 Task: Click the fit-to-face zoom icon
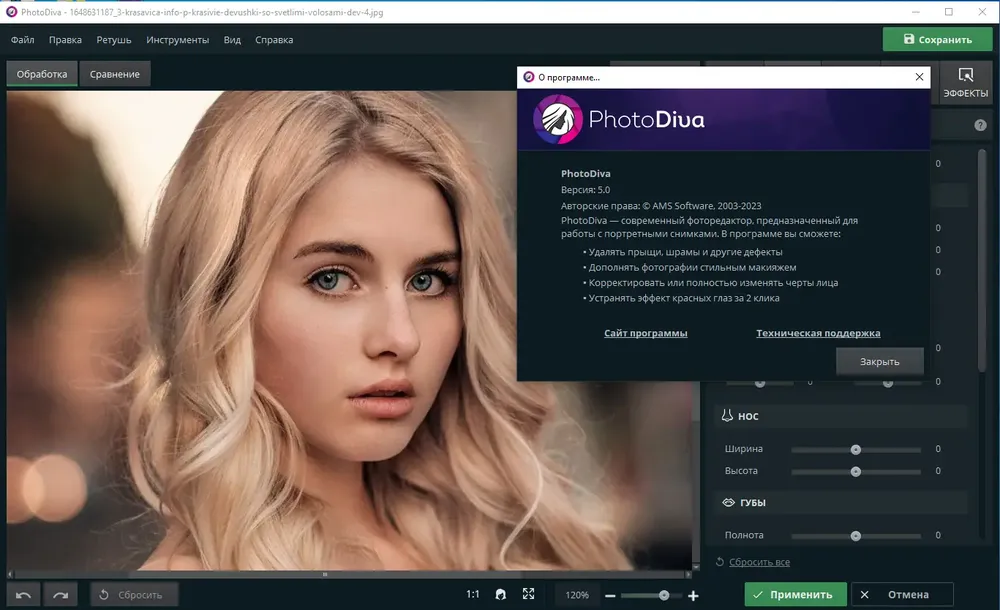pos(501,595)
